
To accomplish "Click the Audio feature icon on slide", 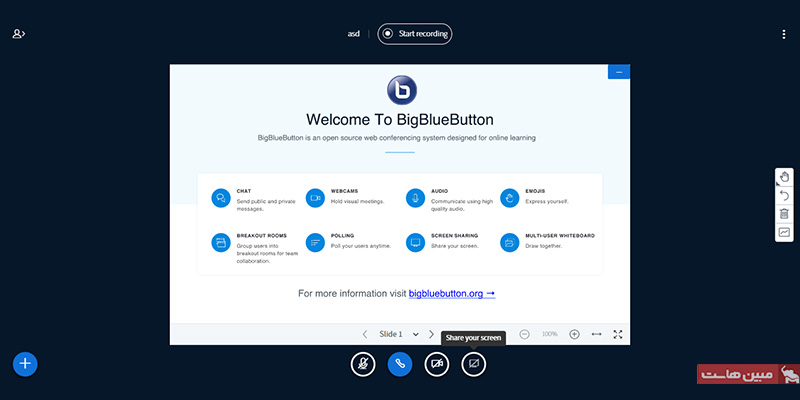I will pyautogui.click(x=415, y=198).
